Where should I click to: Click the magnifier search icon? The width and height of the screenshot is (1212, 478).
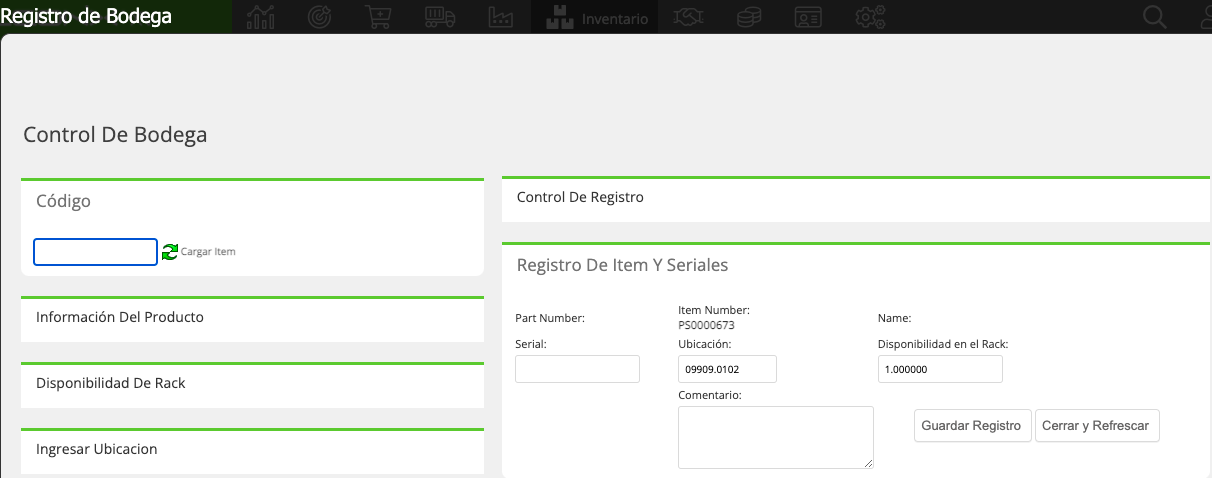click(1155, 17)
